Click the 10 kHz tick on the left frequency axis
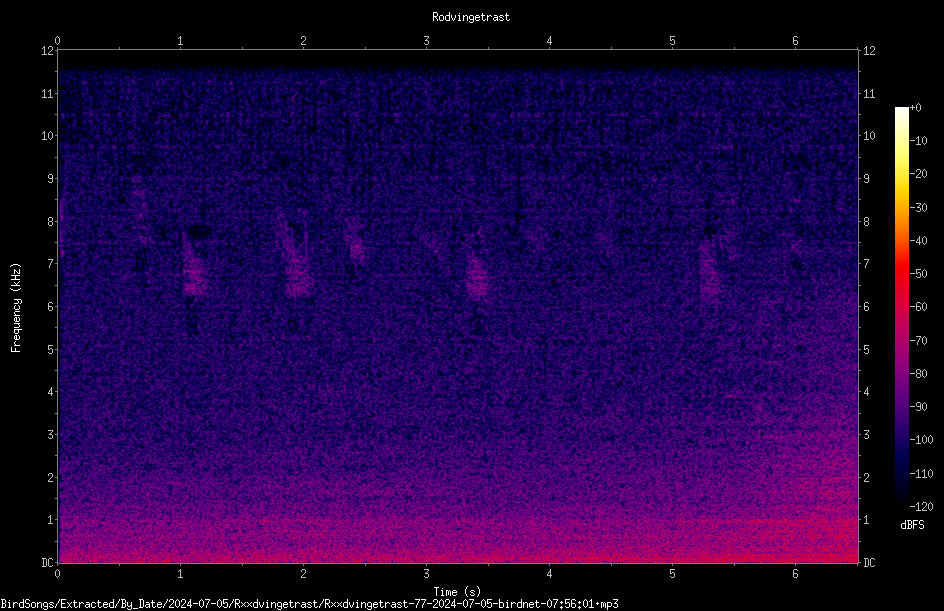Image resolution: width=944 pixels, height=611 pixels. (47, 136)
